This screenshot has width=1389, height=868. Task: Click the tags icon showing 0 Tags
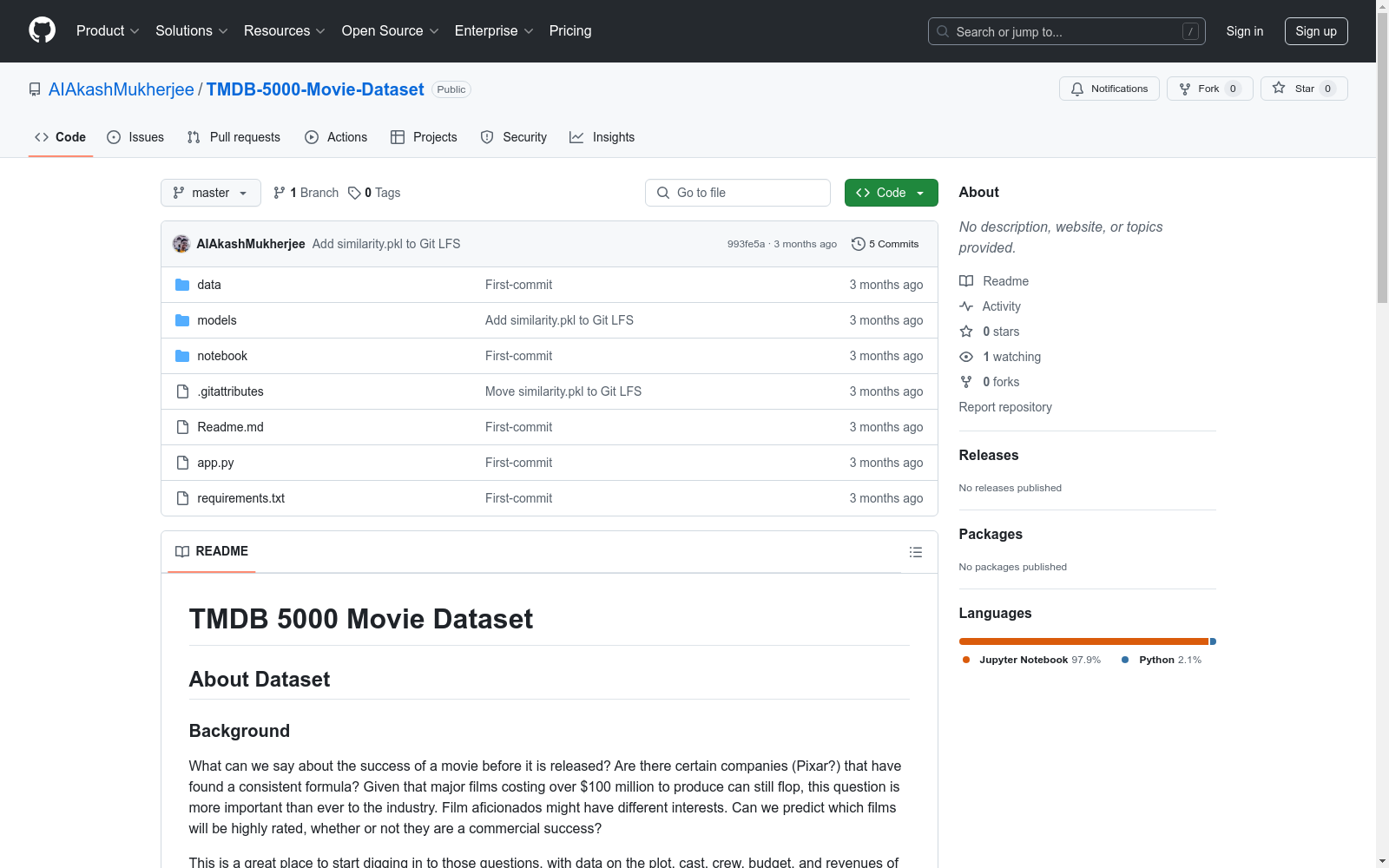coord(354,193)
